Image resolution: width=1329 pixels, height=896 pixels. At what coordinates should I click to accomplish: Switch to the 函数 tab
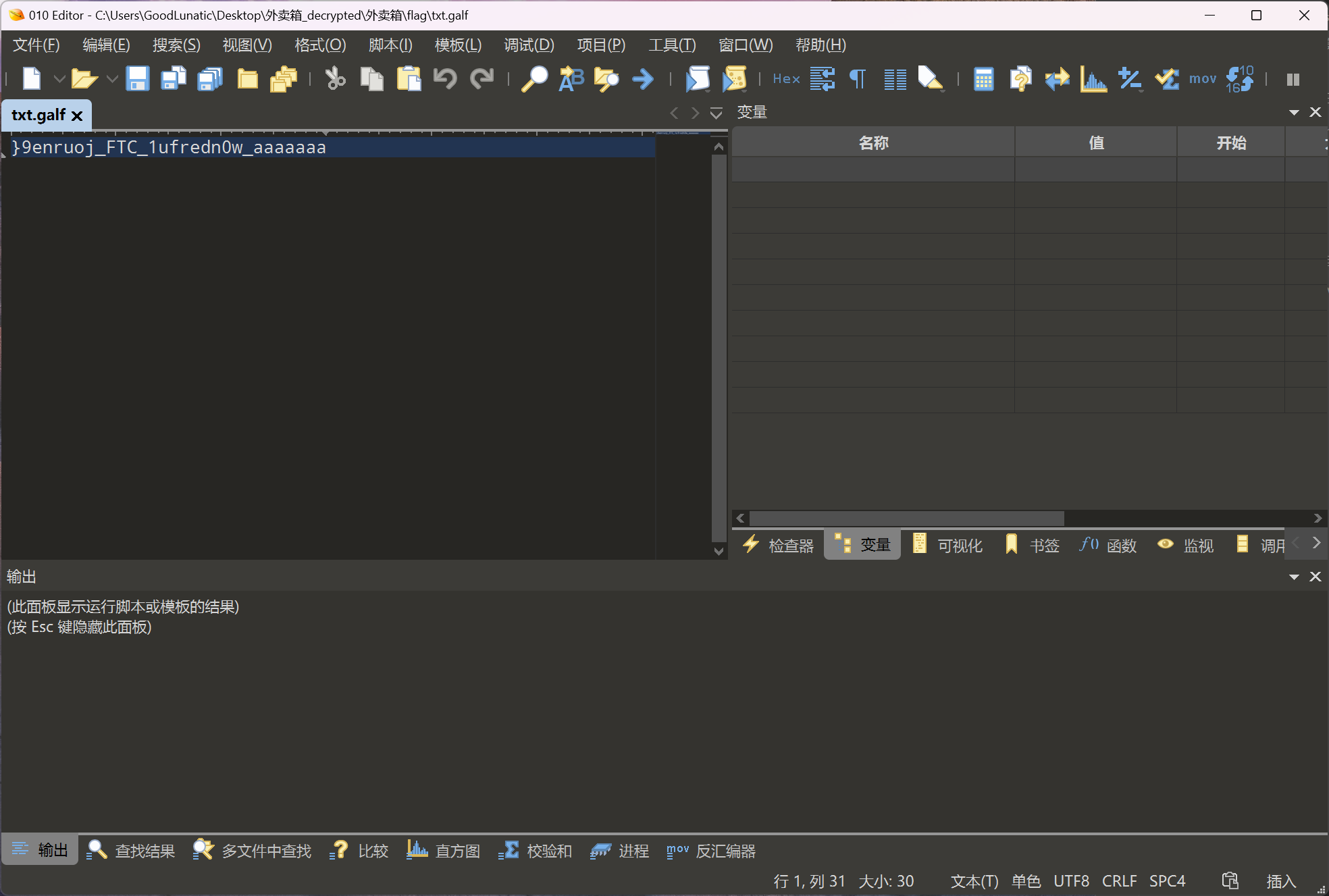[x=1108, y=545]
